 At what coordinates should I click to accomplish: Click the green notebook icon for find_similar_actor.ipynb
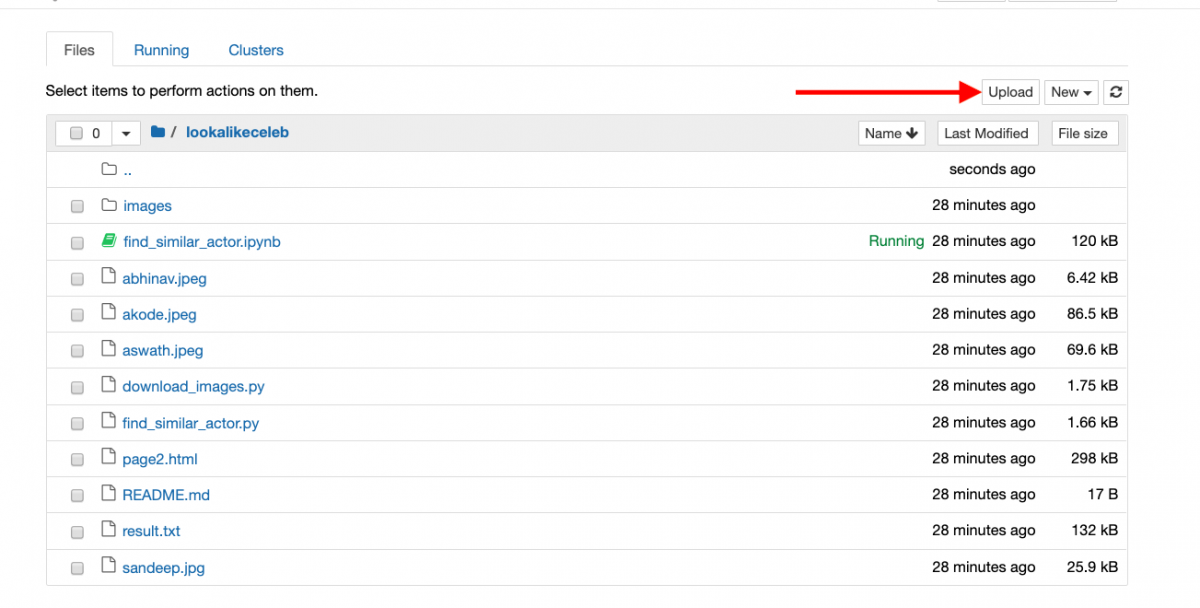pyautogui.click(x=109, y=241)
